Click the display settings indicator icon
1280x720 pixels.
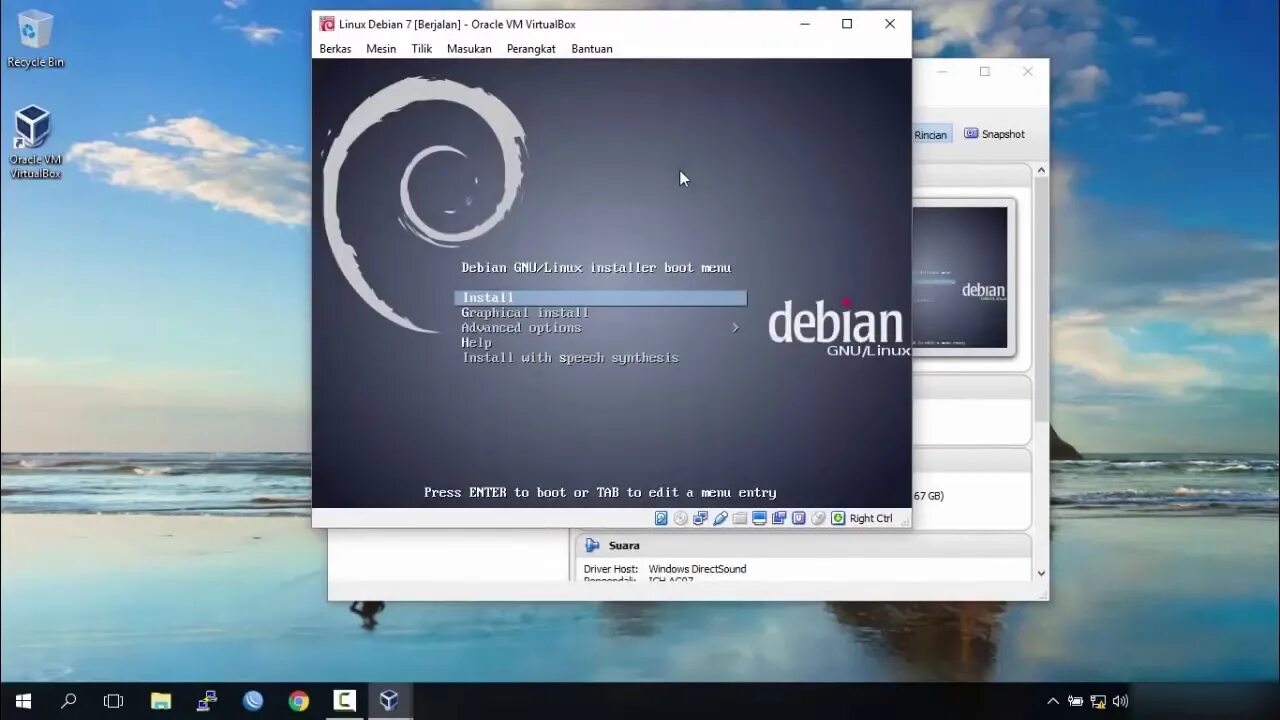[x=759, y=518]
